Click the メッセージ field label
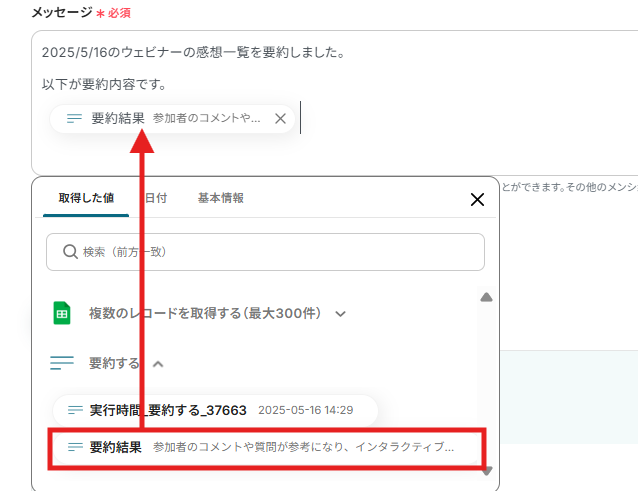Viewport: 638px width, 491px height. click(62, 13)
